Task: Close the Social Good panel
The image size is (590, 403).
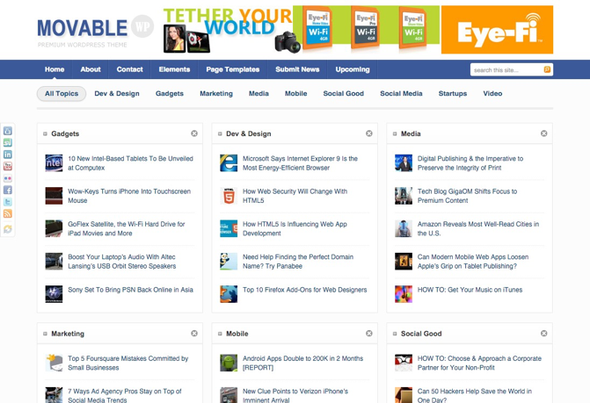Action: click(x=544, y=333)
